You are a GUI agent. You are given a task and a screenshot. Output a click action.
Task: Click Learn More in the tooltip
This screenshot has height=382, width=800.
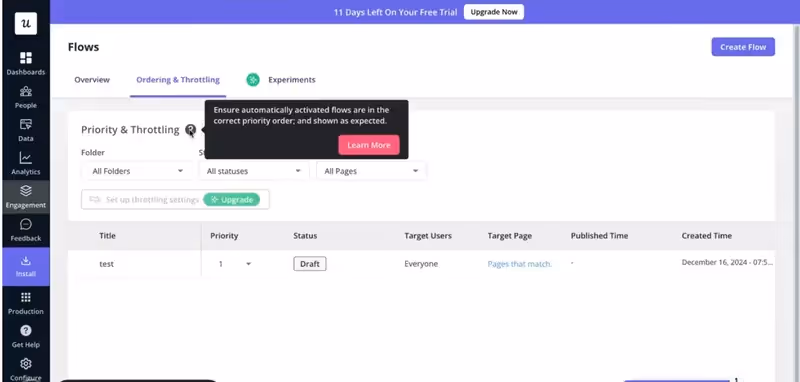(369, 145)
